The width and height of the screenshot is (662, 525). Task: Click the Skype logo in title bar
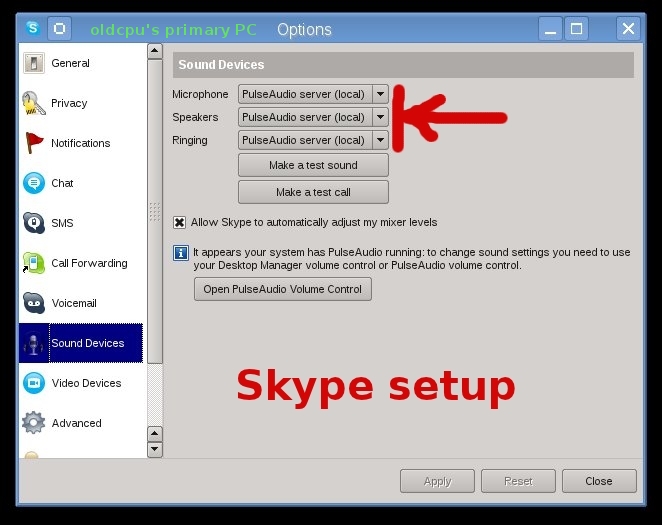[x=33, y=28]
